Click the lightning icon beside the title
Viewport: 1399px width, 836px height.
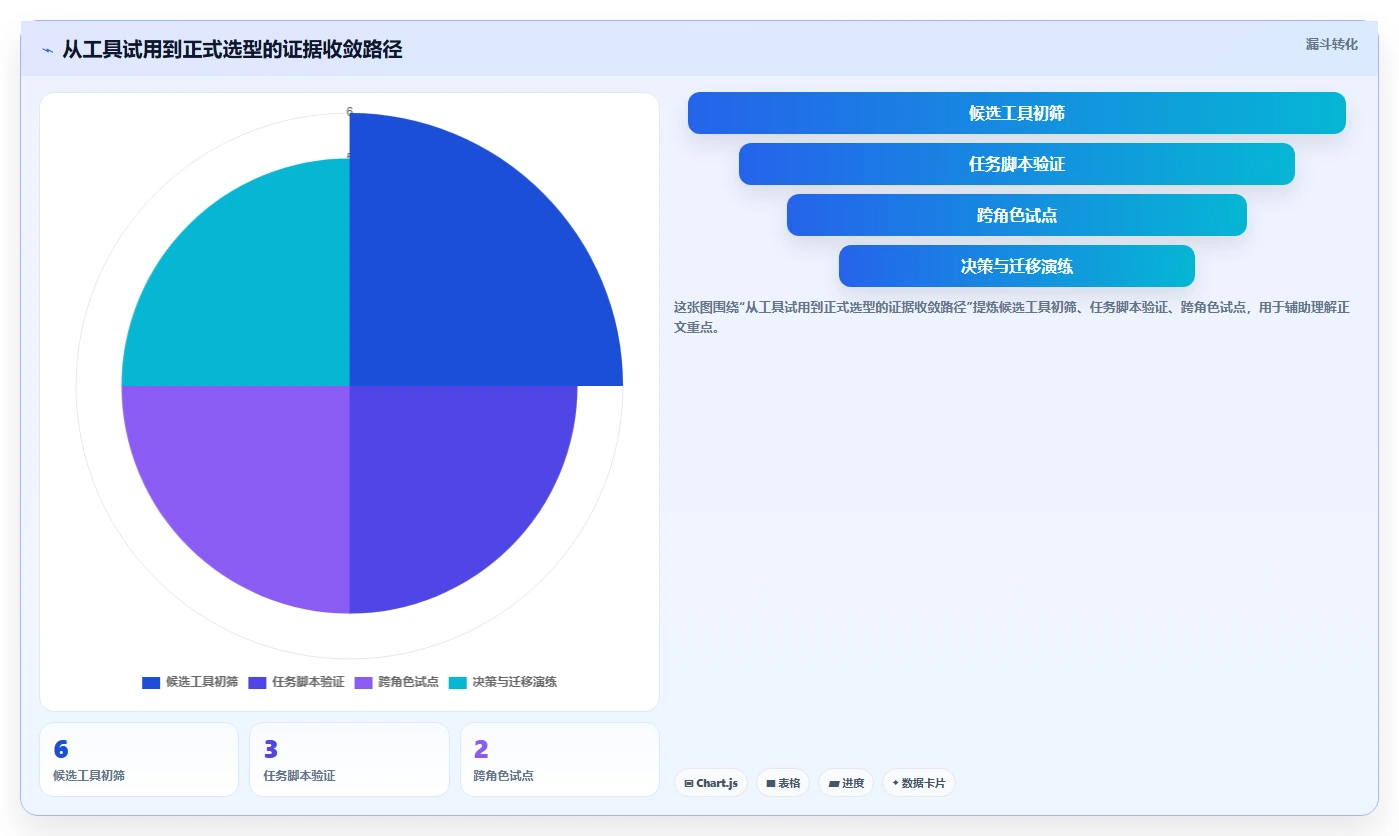[47, 50]
